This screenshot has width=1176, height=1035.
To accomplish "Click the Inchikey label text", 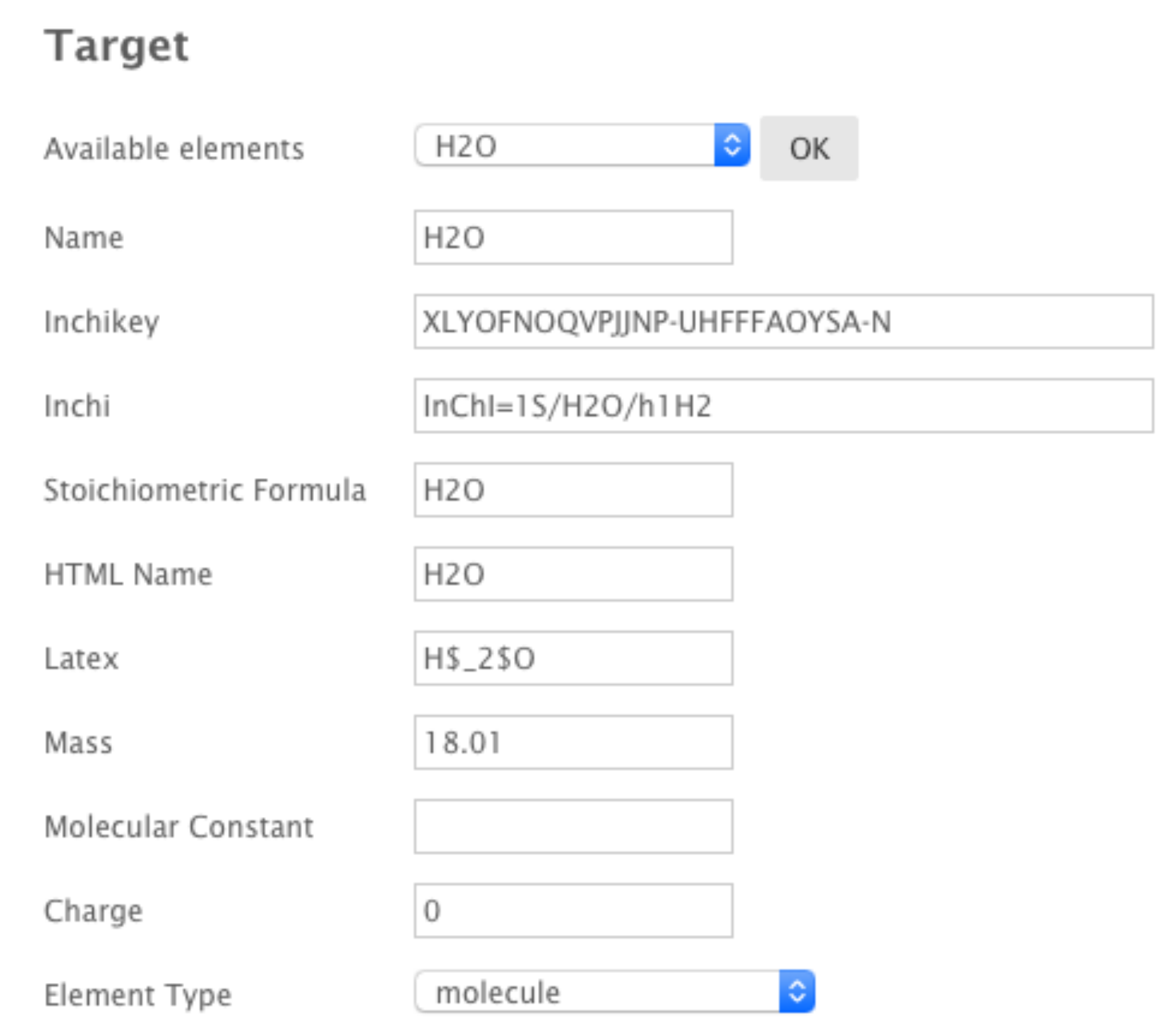I will point(101,322).
